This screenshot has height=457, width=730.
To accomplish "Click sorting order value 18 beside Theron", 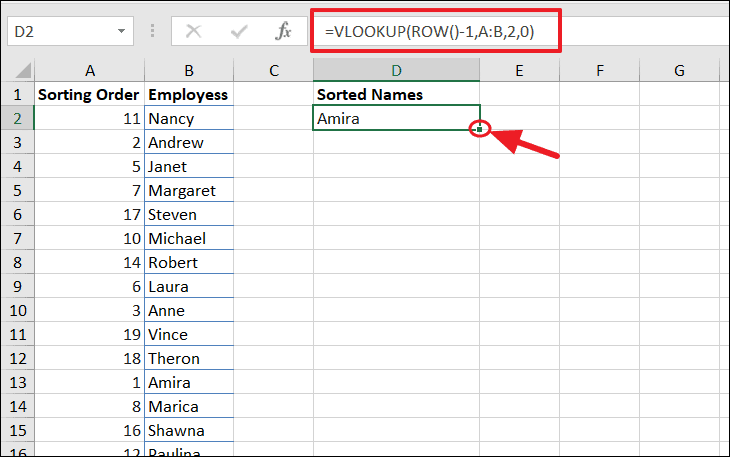I will (x=89, y=358).
